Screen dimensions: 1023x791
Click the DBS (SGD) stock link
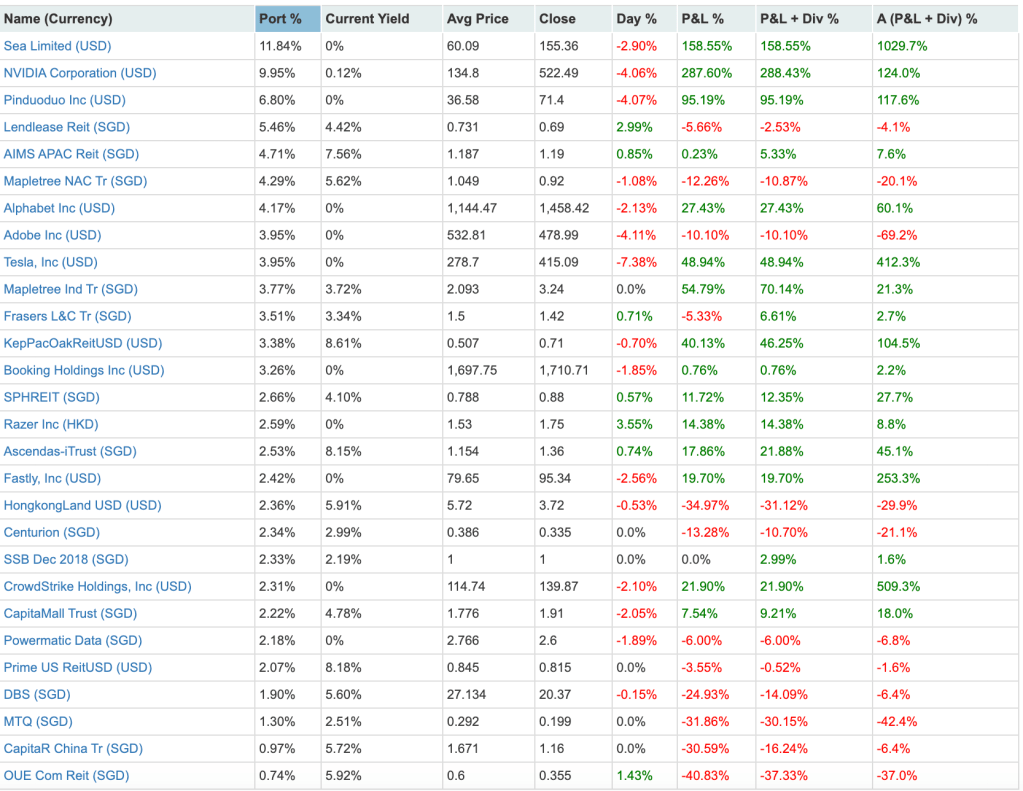[37, 694]
